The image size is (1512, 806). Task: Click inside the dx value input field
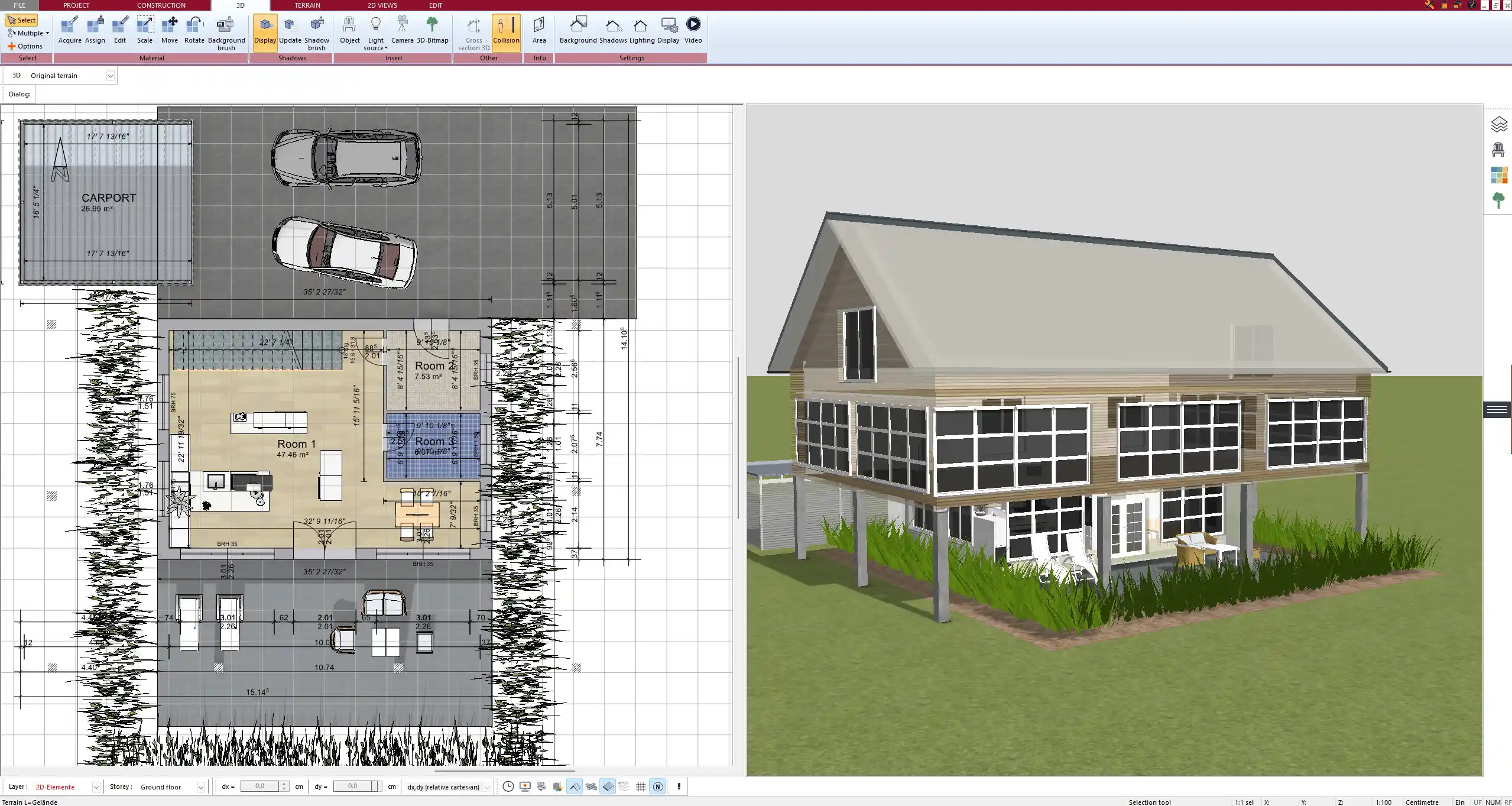pos(262,786)
